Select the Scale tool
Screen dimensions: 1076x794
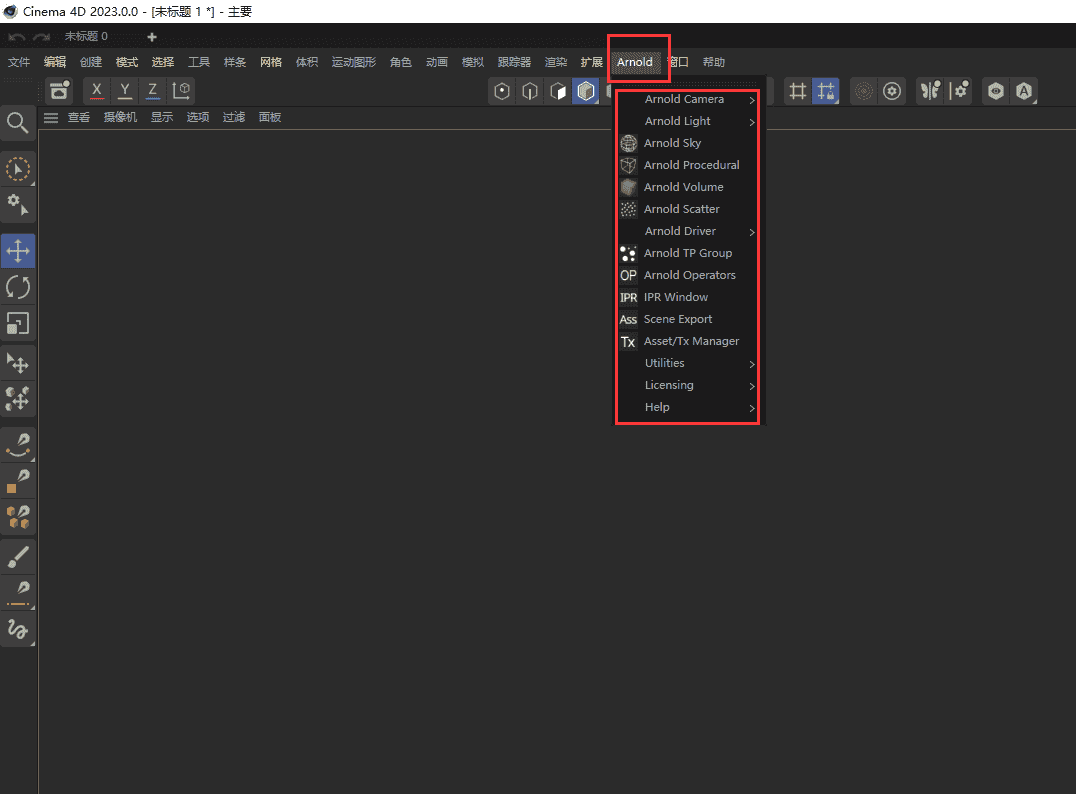18,323
